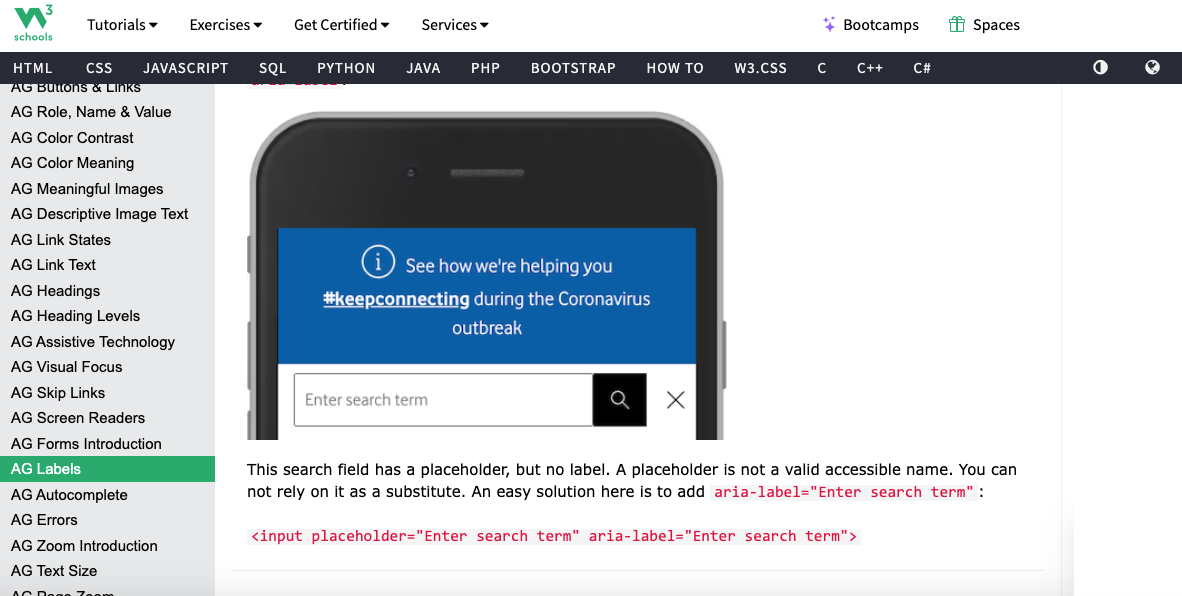
Task: Open Spaces via the gift icon
Action: 954,23
